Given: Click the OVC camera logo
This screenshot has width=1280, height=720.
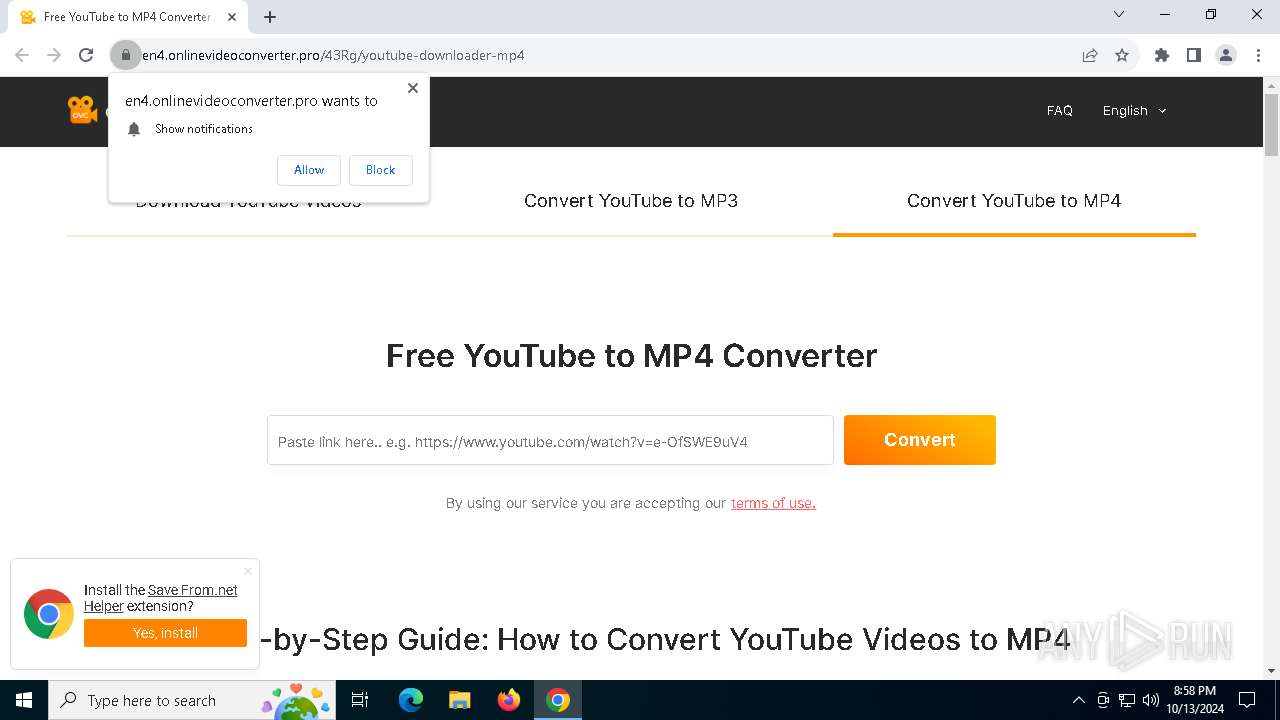Looking at the screenshot, I should point(82,110).
